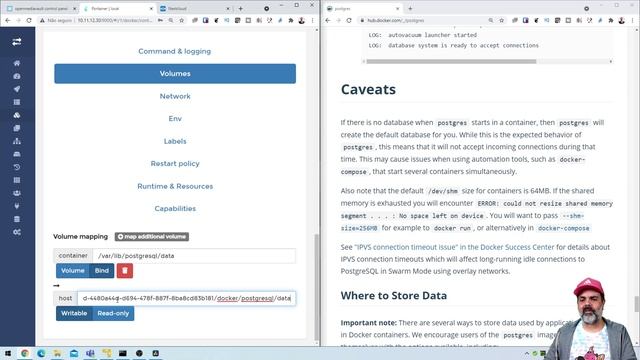Click the Where to Store Data heading
Screen dimensions: 640x360
393,296
